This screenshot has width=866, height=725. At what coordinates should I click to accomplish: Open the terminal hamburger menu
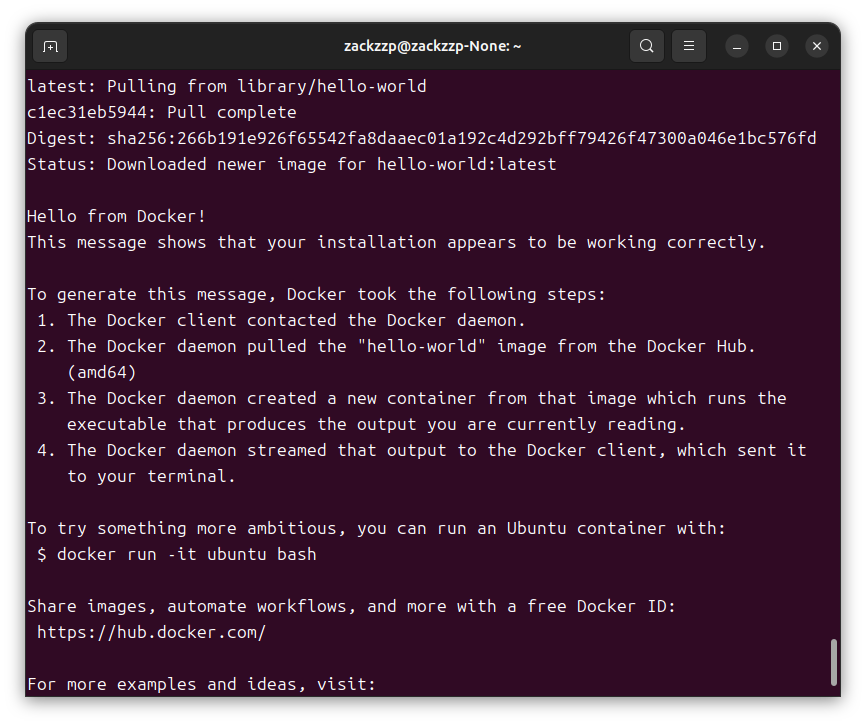[x=689, y=46]
